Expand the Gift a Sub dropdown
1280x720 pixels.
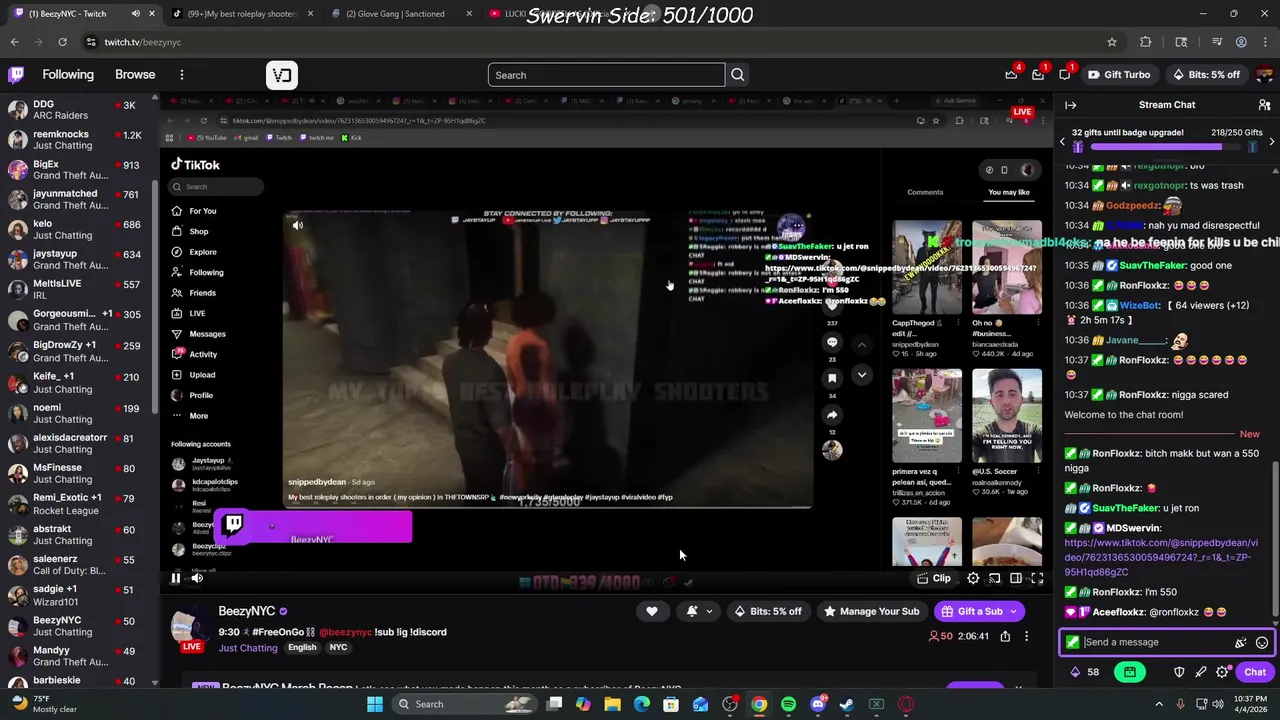click(x=1013, y=611)
